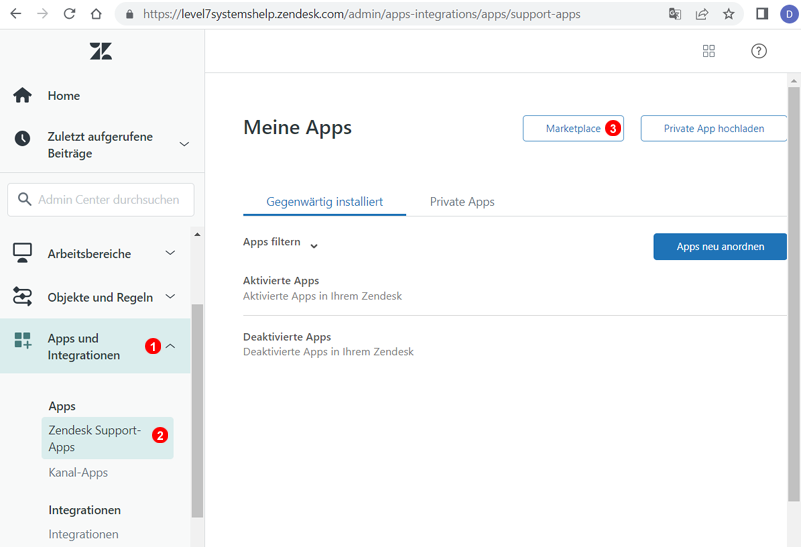The height and width of the screenshot is (547, 801).
Task: Click the Apps section heading in sidebar
Action: point(62,406)
